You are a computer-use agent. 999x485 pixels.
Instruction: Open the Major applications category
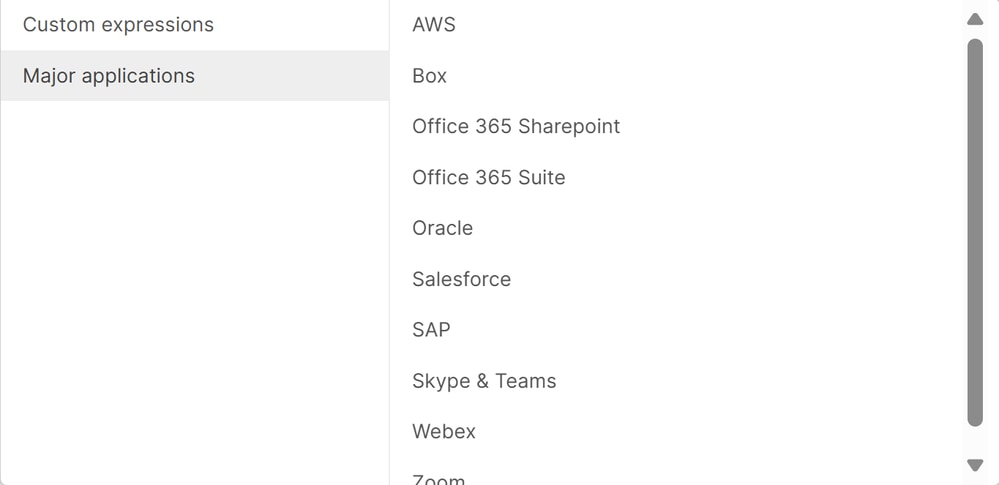click(195, 76)
